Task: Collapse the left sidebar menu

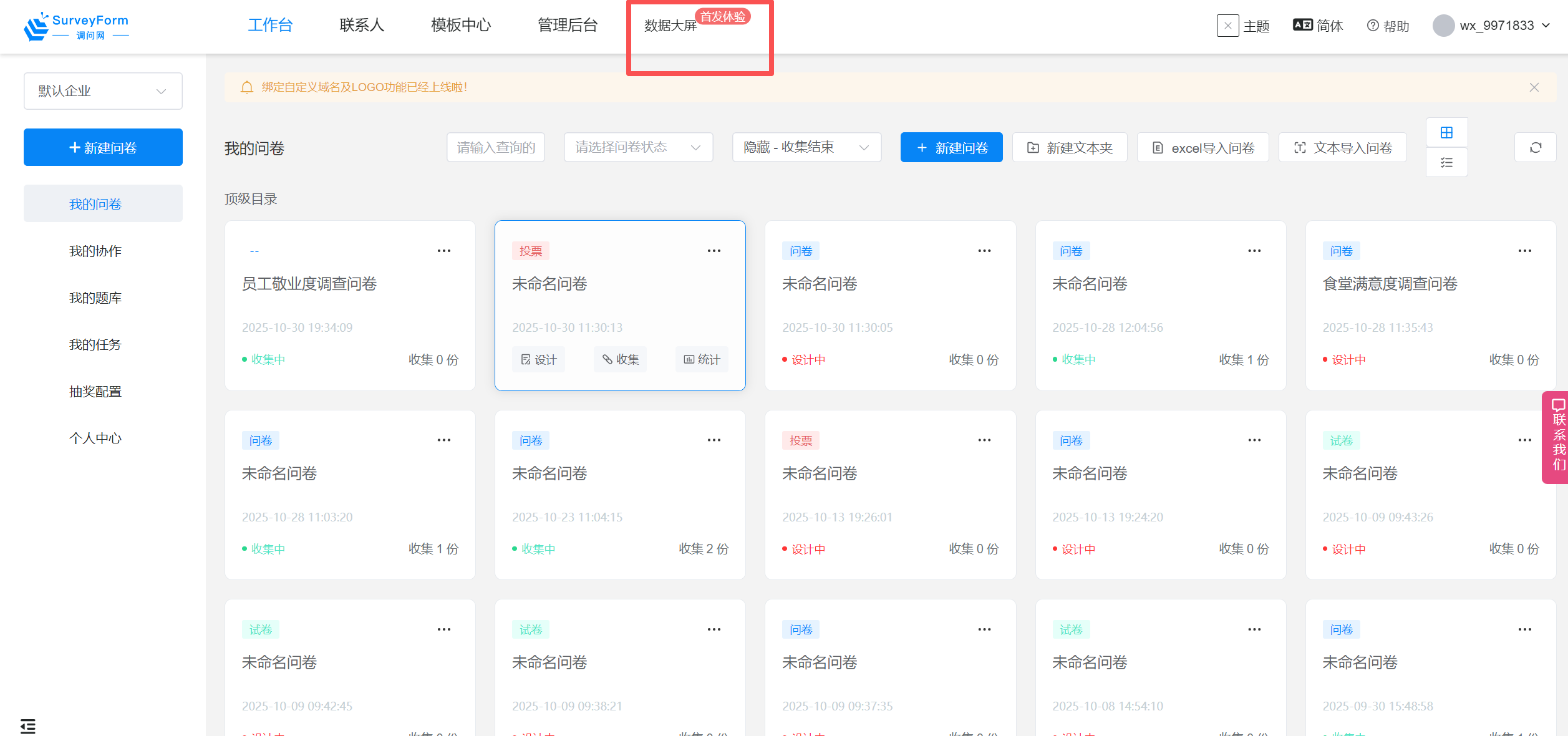Action: 28,726
